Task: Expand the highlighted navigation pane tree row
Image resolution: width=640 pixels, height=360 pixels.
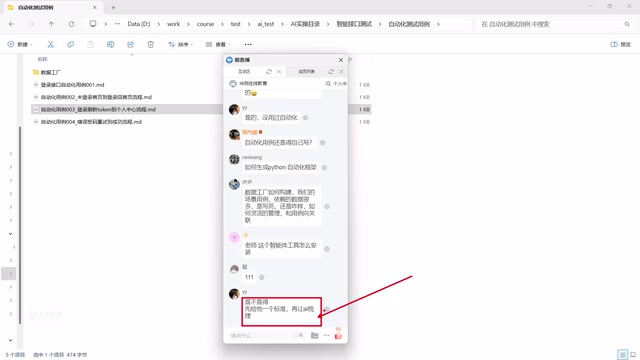Action: [x=11, y=273]
